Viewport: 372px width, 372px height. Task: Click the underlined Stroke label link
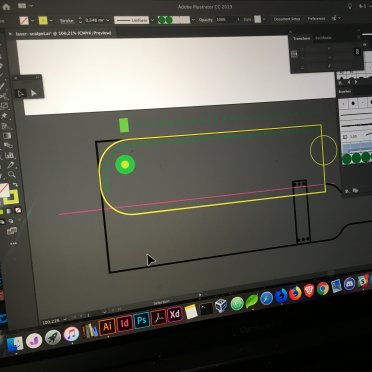[x=67, y=21]
